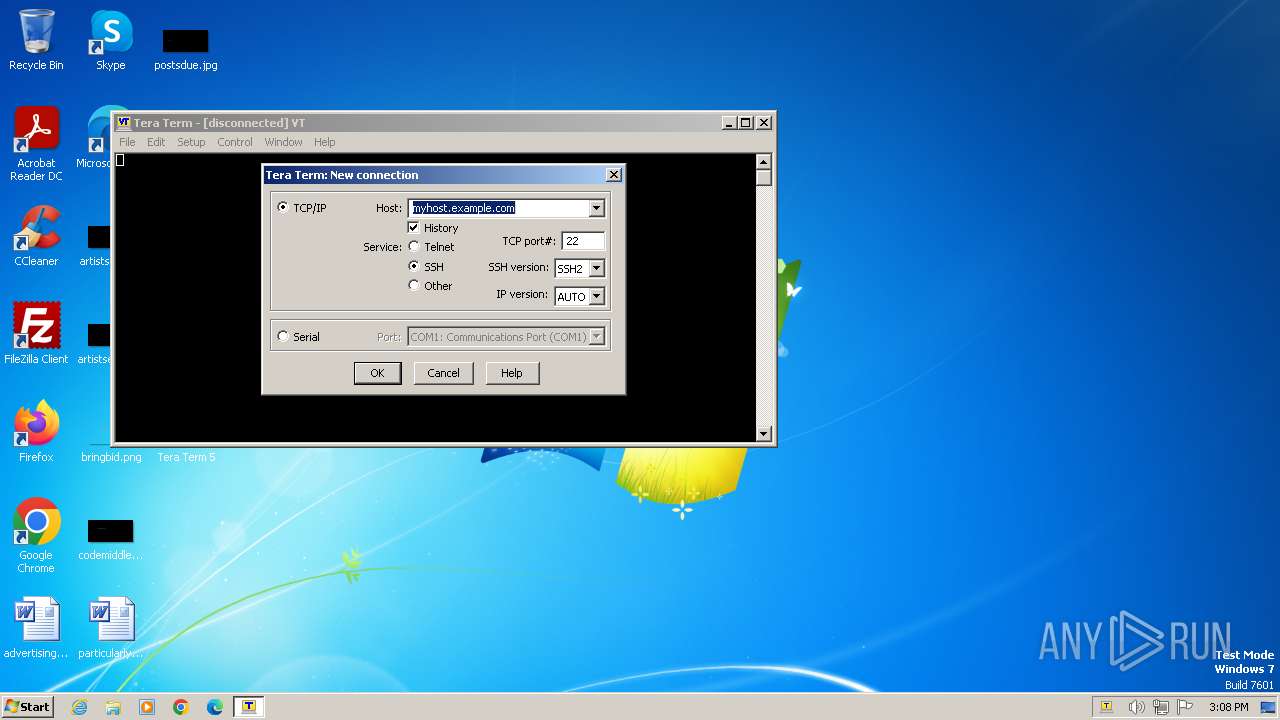The height and width of the screenshot is (720, 1280).
Task: Open the Setup menu
Action: pos(191,142)
